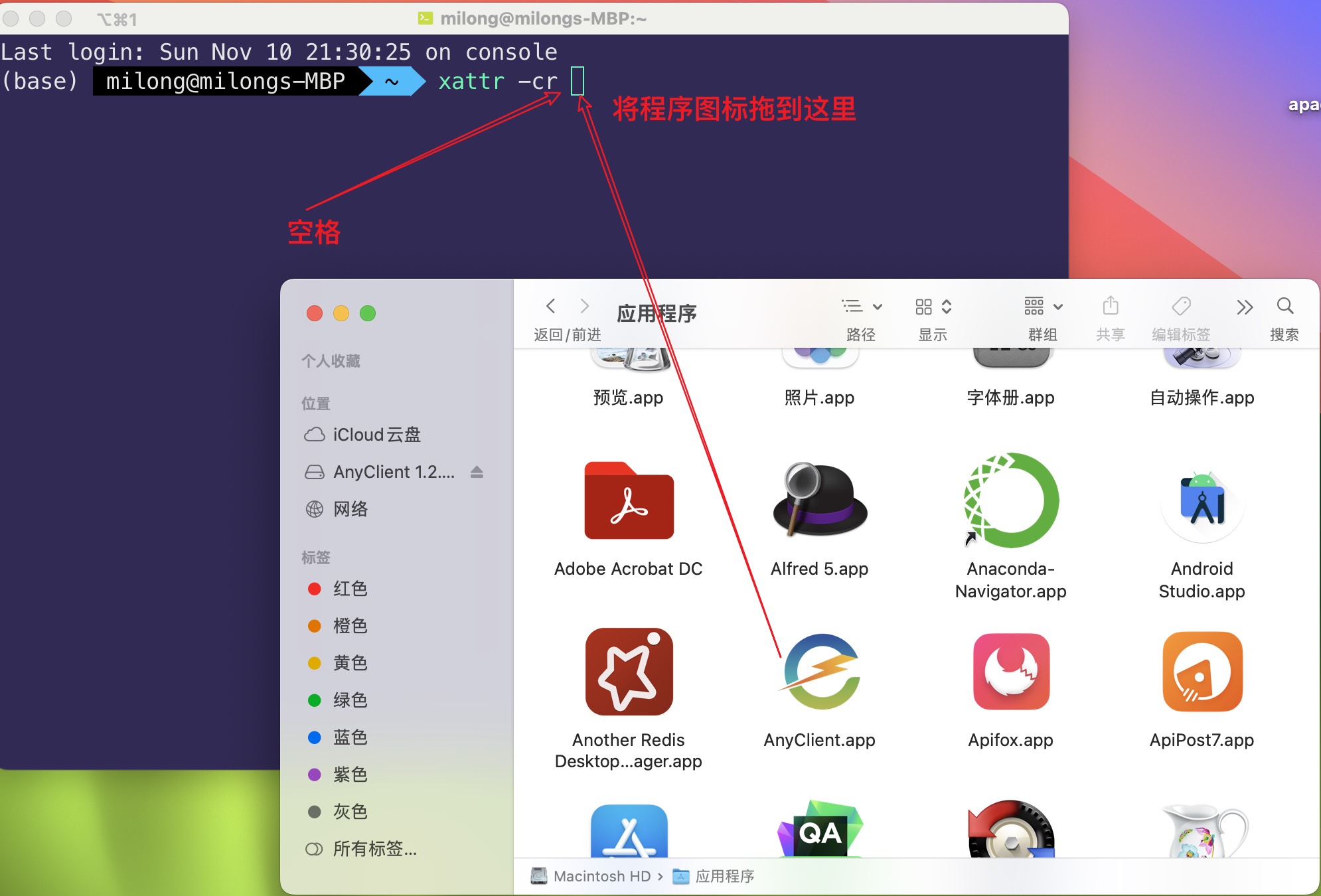Select the 红色 tag swatch
Viewport: 1321px width, 896px height.
click(x=315, y=589)
